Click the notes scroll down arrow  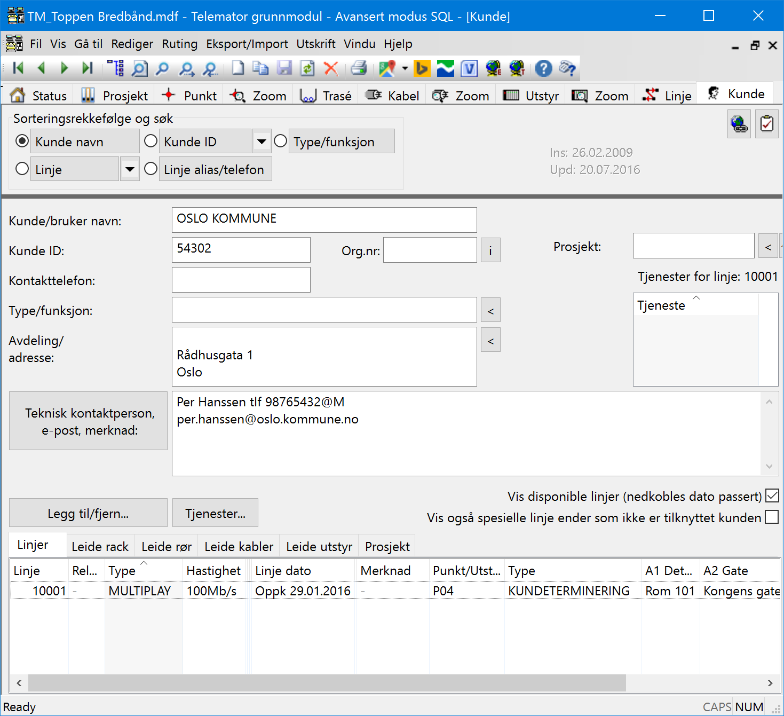tap(769, 466)
